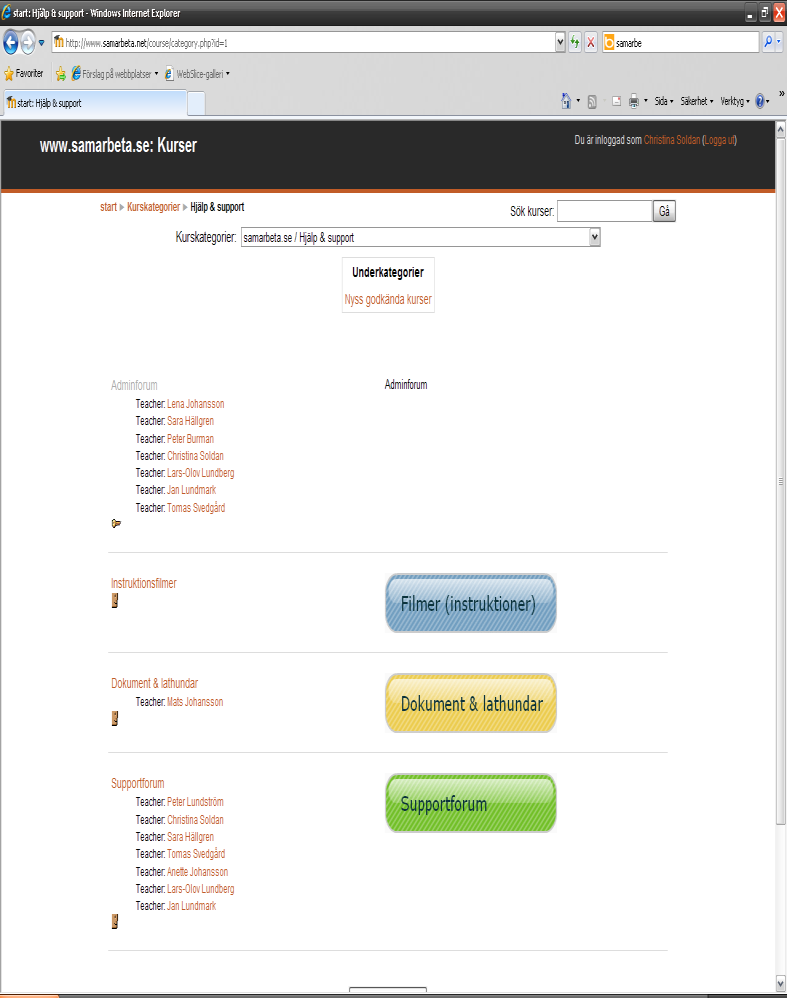Open the Instruktionsfilmer course link
The width and height of the screenshot is (787, 998).
coord(143,583)
